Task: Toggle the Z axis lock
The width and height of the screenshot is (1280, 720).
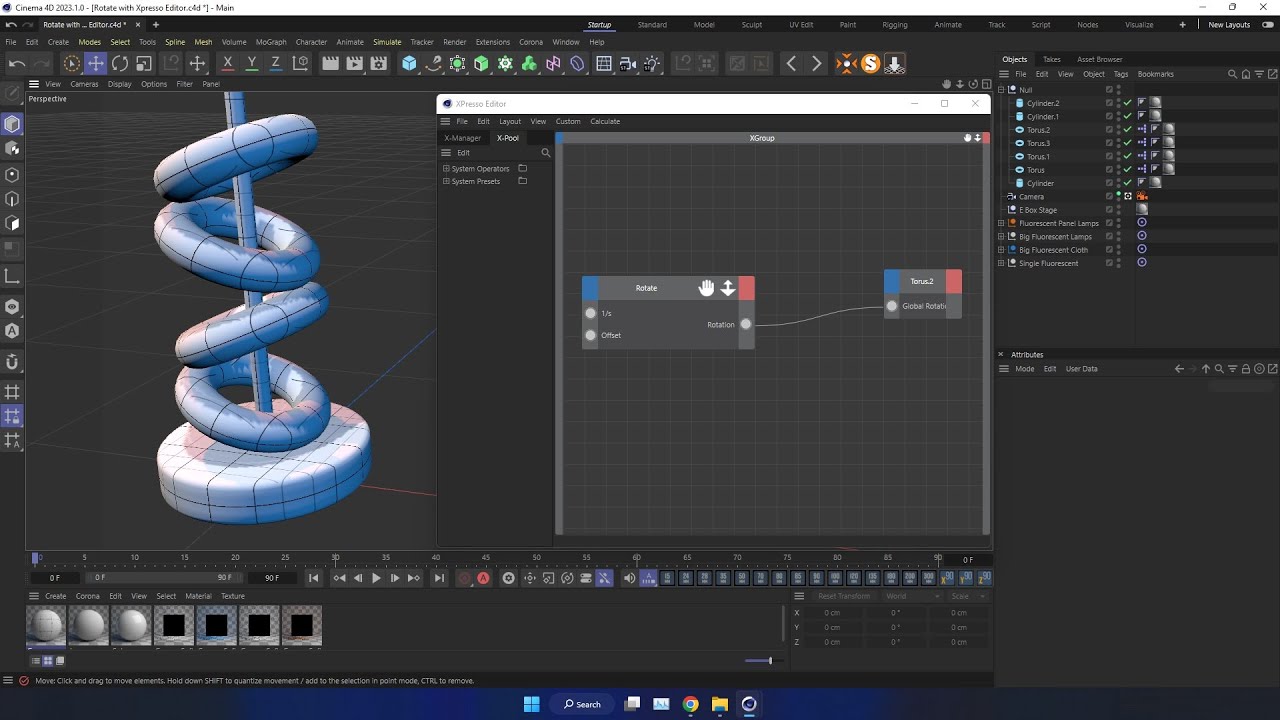Action: (x=276, y=64)
